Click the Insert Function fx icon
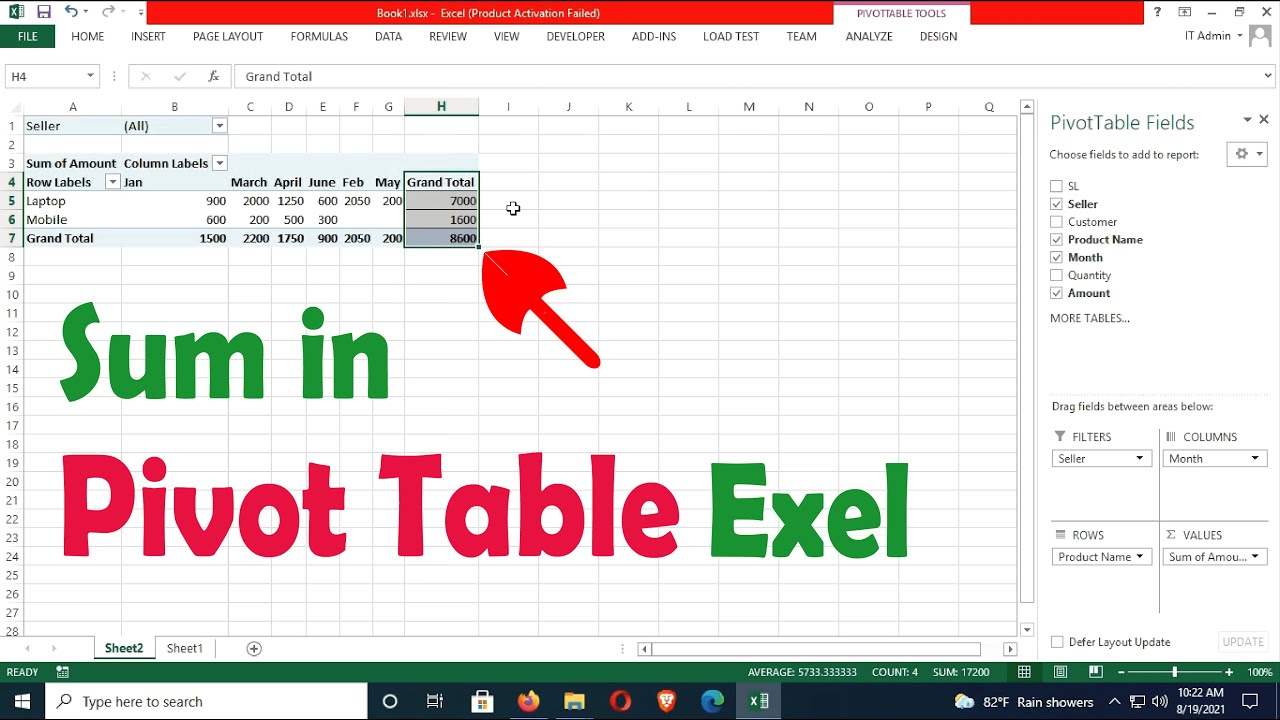 pos(213,76)
